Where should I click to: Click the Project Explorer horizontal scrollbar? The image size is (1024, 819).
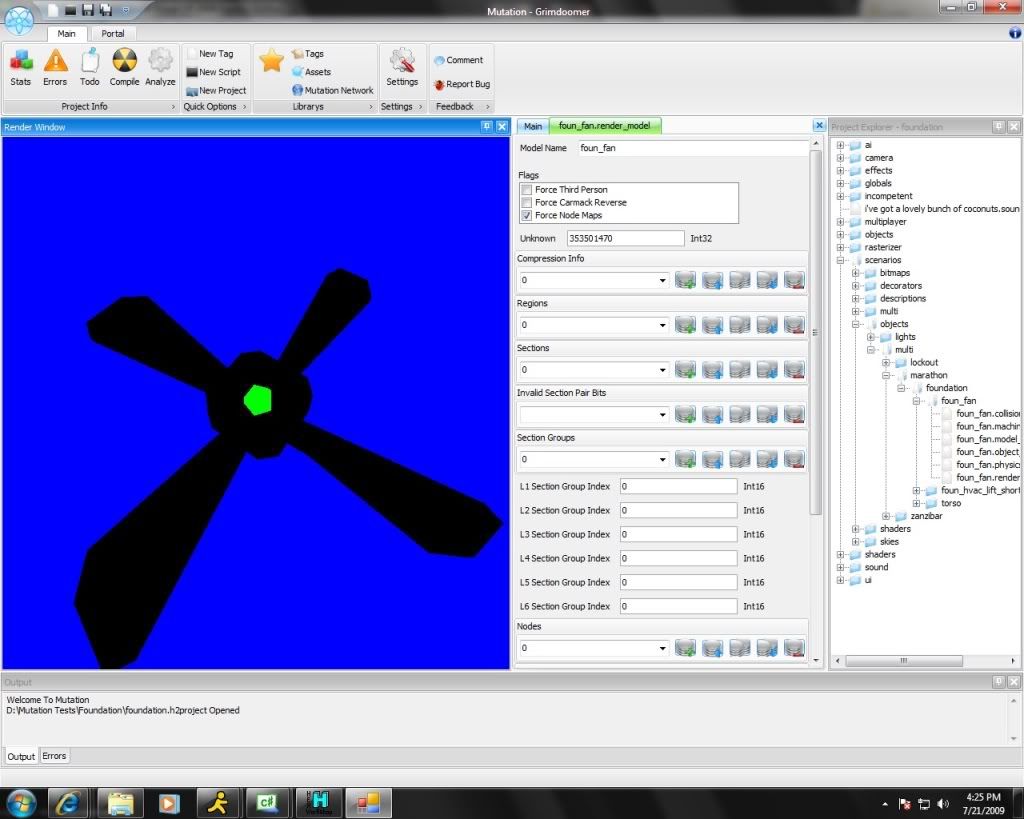tap(904, 660)
